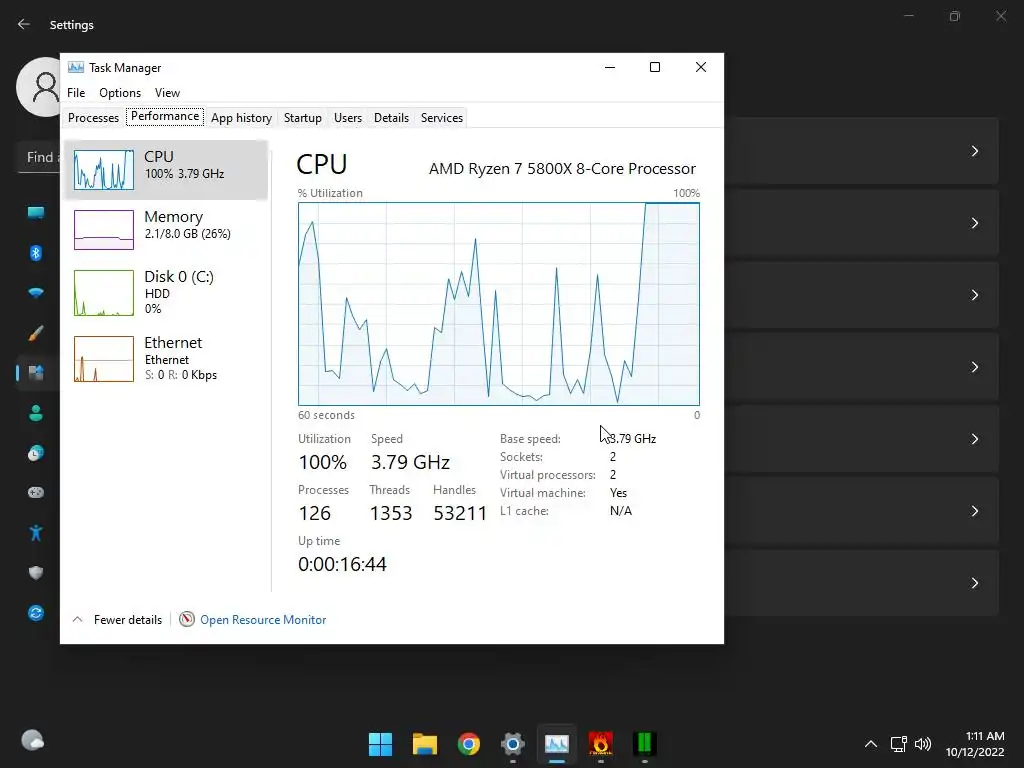This screenshot has height=768, width=1024.
Task: Switch to the App history tab
Action: point(241,118)
